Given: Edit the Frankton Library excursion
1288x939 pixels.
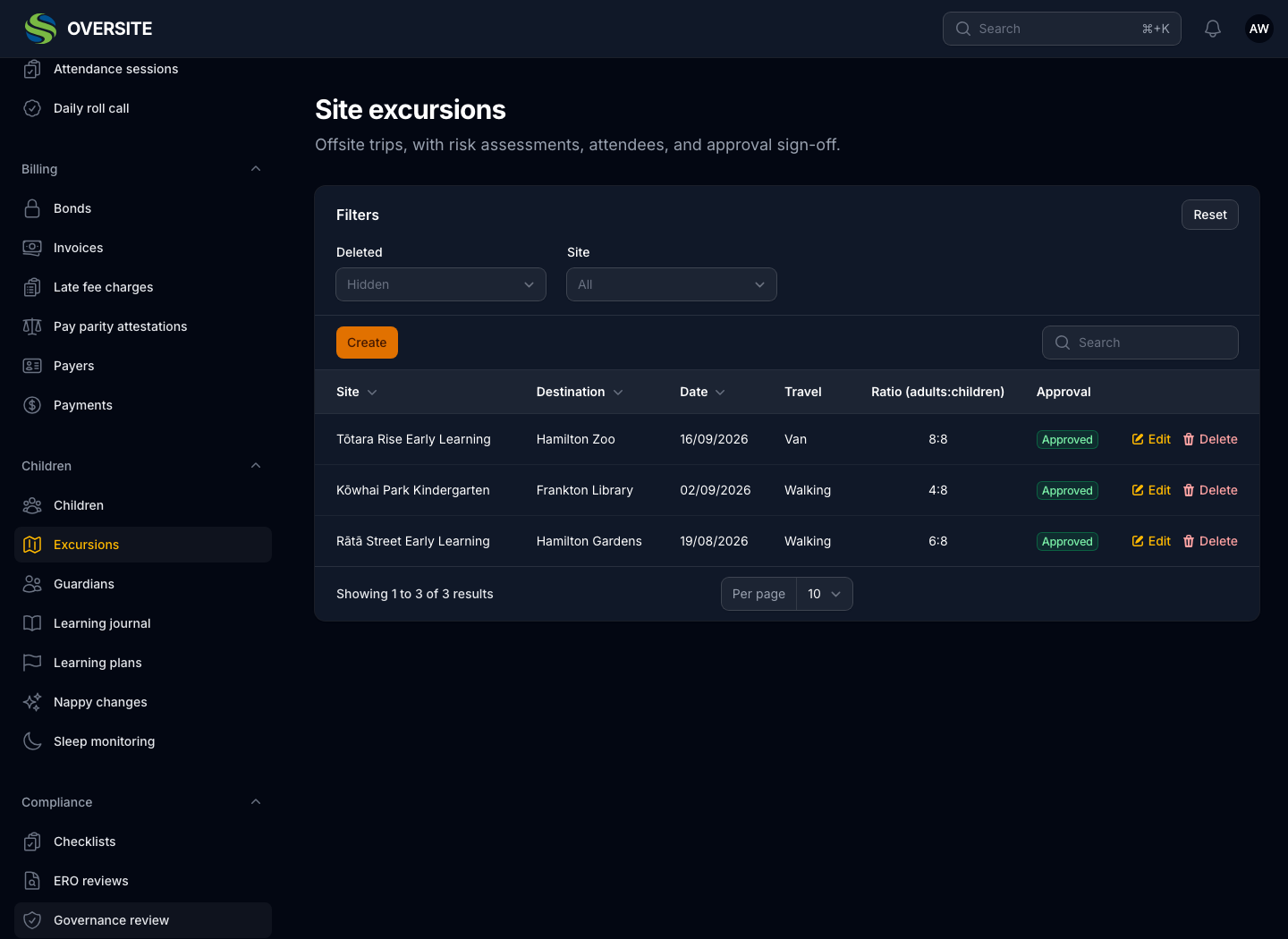Looking at the screenshot, I should [1151, 490].
